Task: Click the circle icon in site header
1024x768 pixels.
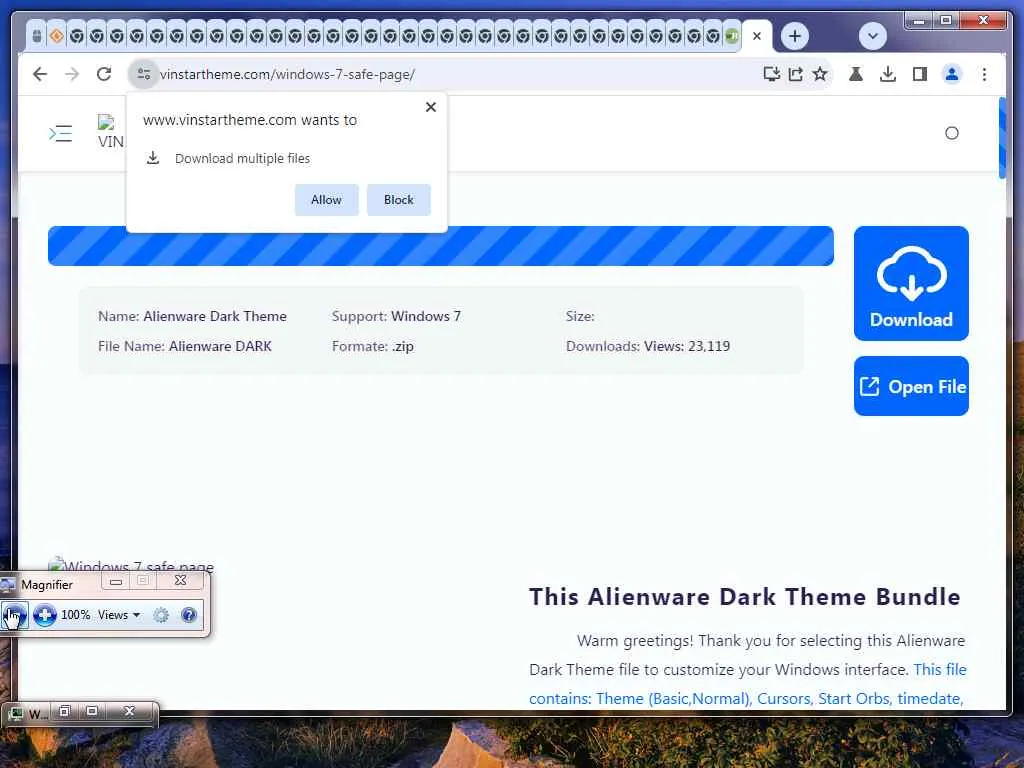Action: [x=952, y=133]
